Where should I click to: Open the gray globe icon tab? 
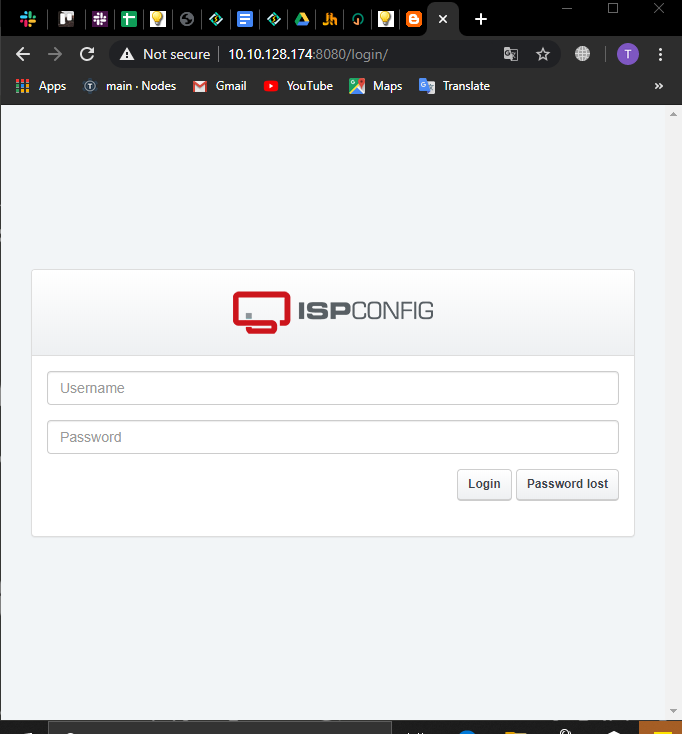coord(187,19)
